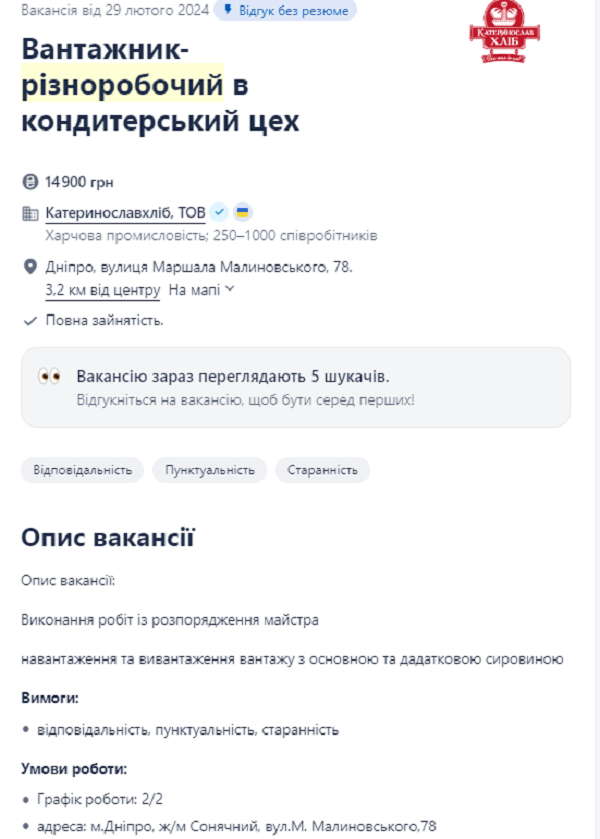
Task: Click the "3.2 км від центру" link
Action: [x=102, y=290]
